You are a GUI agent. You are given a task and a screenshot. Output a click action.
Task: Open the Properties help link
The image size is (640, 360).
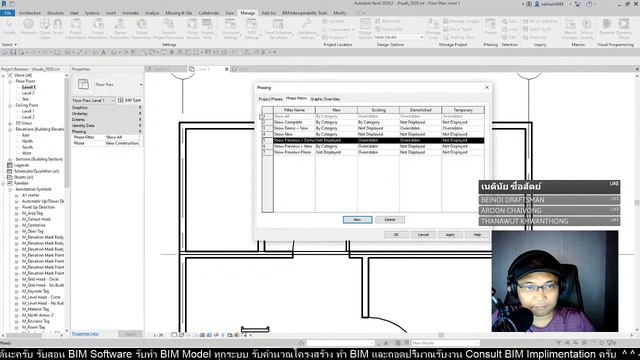pos(85,334)
